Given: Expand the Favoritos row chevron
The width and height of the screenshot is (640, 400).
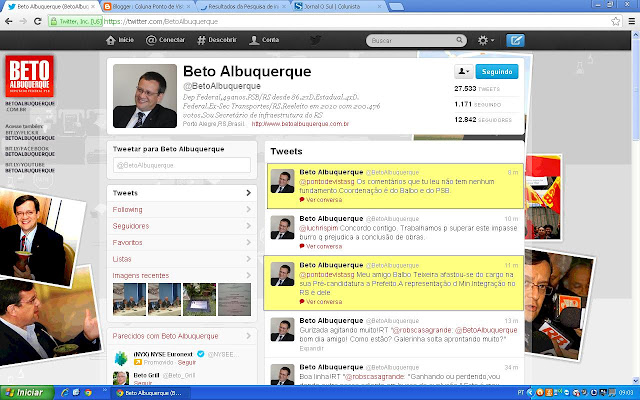Looking at the screenshot, I should tap(249, 242).
